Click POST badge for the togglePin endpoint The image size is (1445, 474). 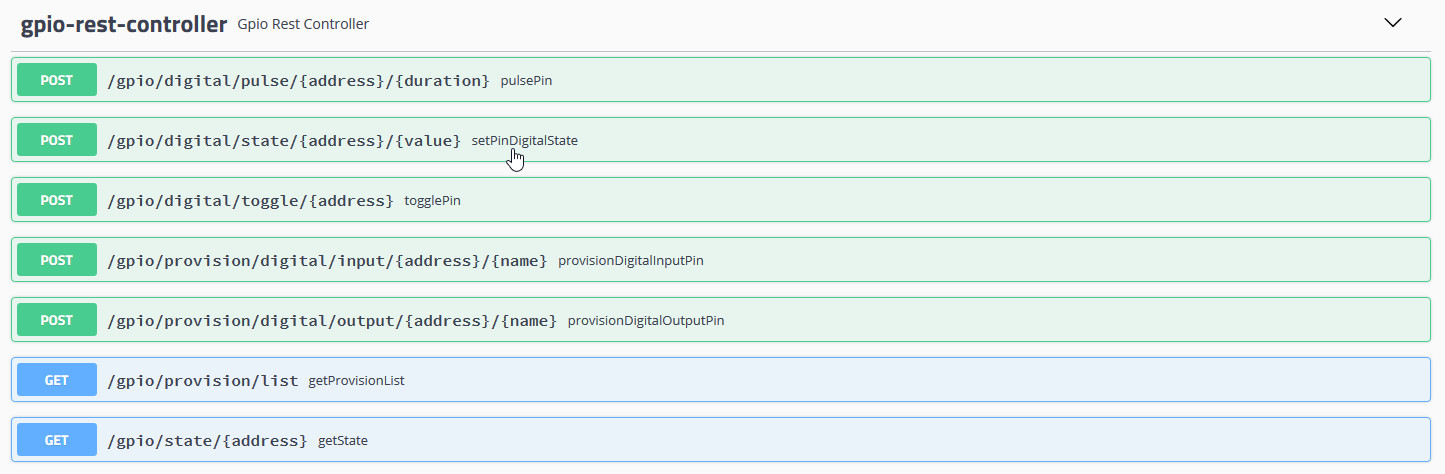[x=57, y=200]
